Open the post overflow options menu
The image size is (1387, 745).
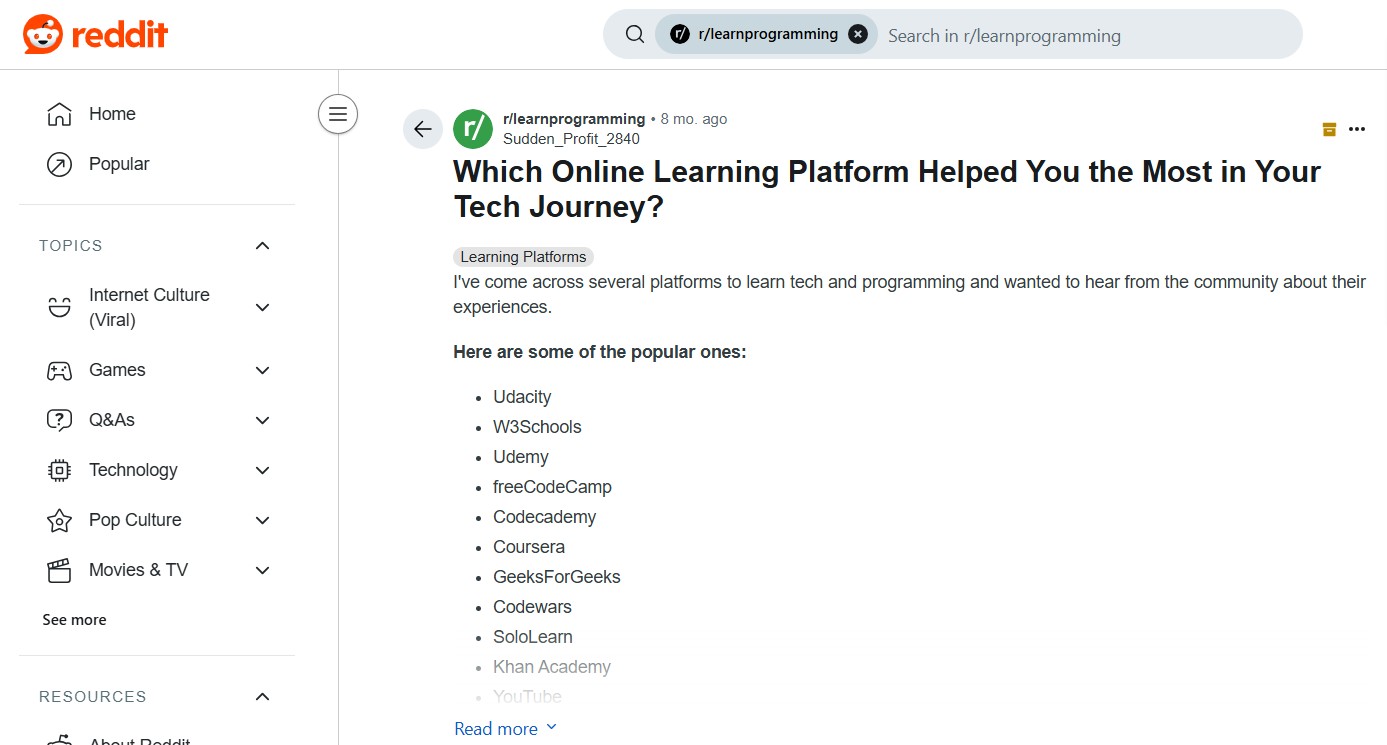1357,129
